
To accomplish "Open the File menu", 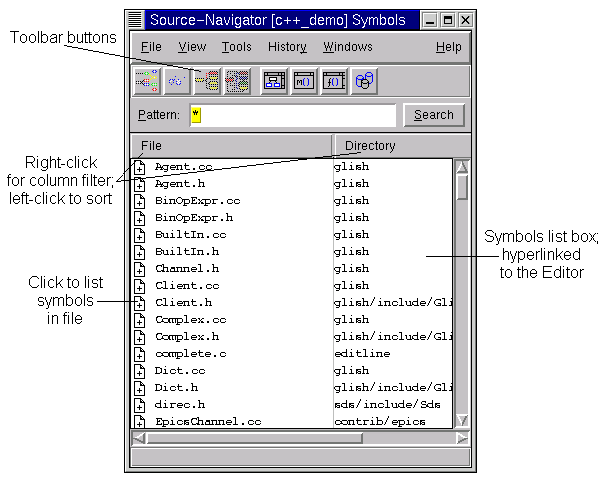I will [151, 47].
